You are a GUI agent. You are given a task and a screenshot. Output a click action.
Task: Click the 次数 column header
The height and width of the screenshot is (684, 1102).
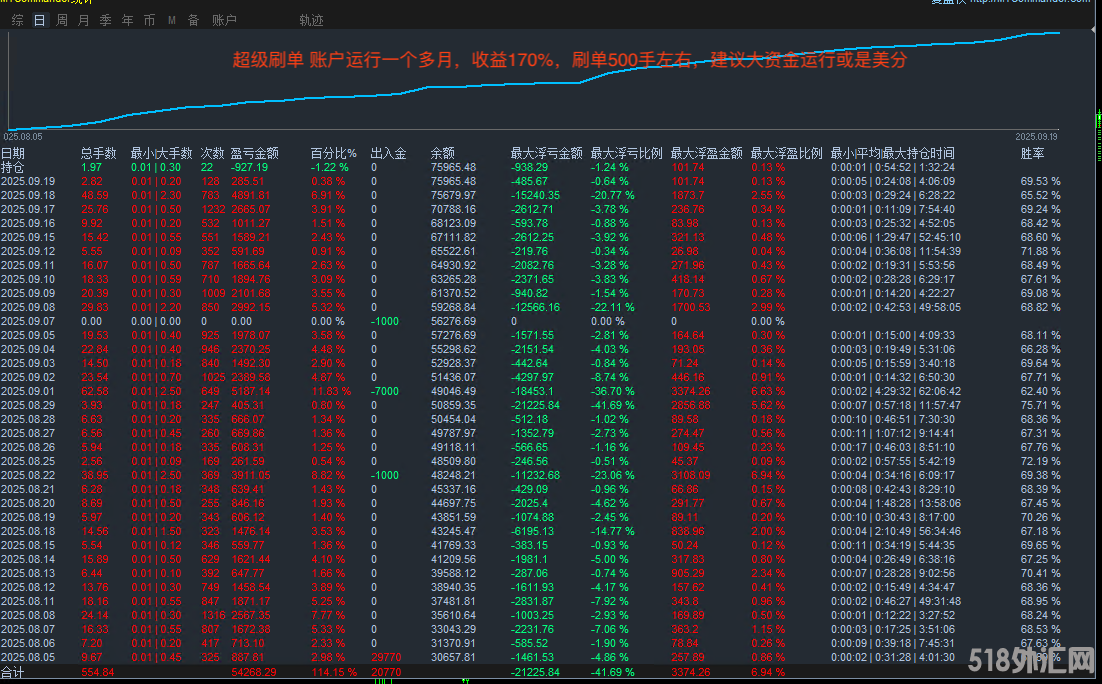coord(212,153)
